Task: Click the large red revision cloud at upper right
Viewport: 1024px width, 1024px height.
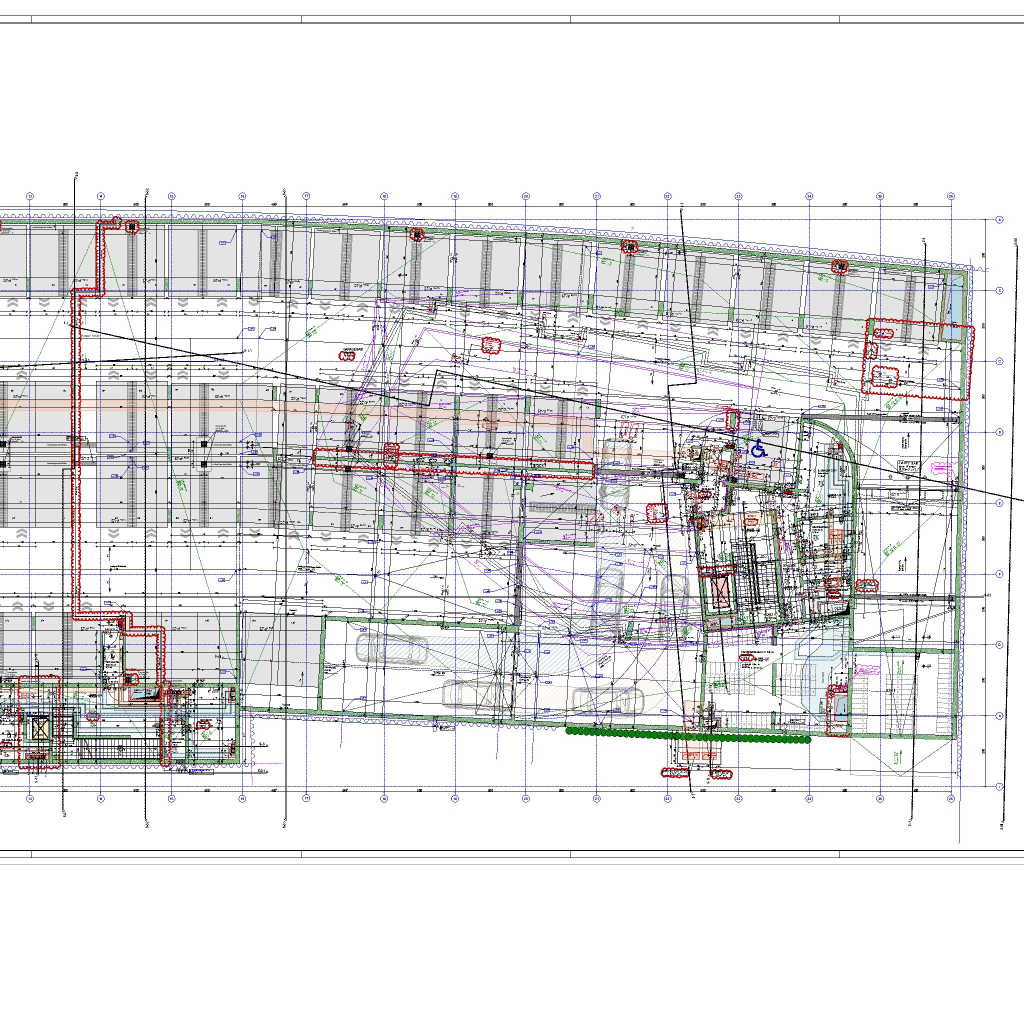Action: pos(915,358)
